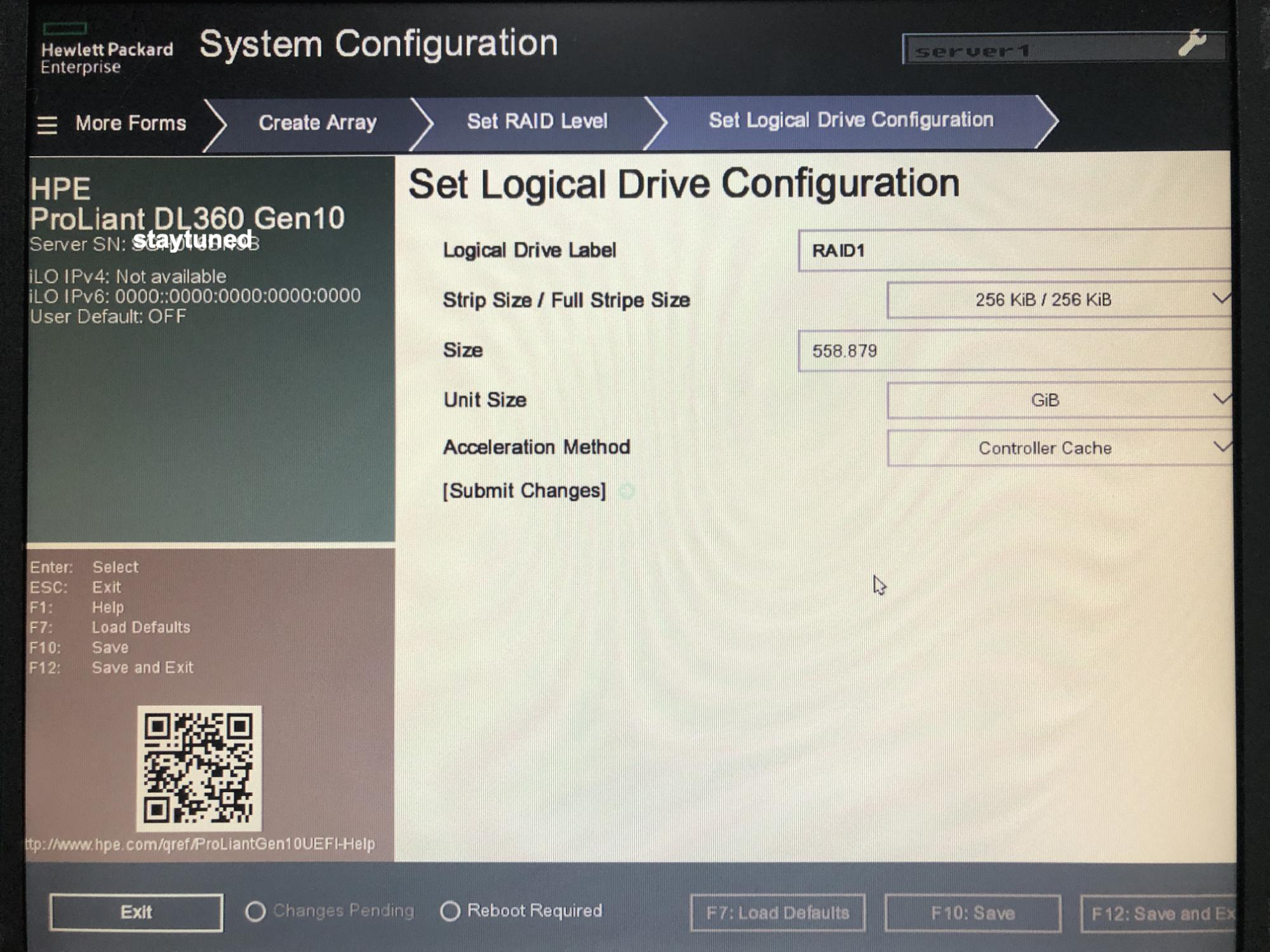Go back to Set RAID Level step
This screenshot has width=1270, height=952.
[537, 121]
